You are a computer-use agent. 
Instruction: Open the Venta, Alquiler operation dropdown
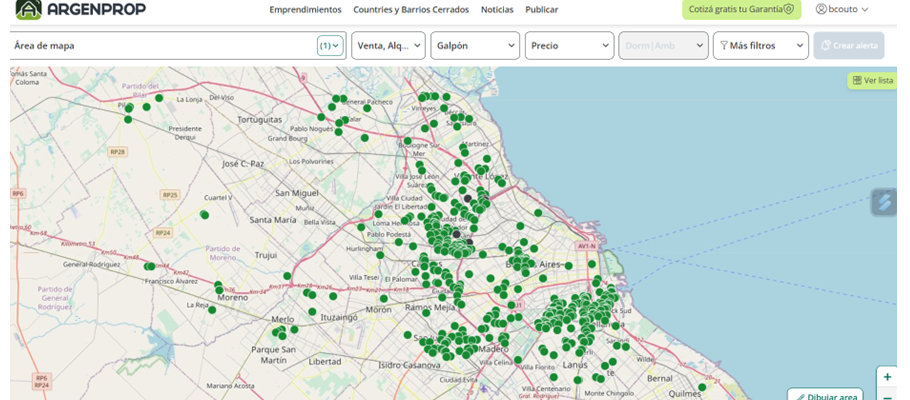click(388, 46)
